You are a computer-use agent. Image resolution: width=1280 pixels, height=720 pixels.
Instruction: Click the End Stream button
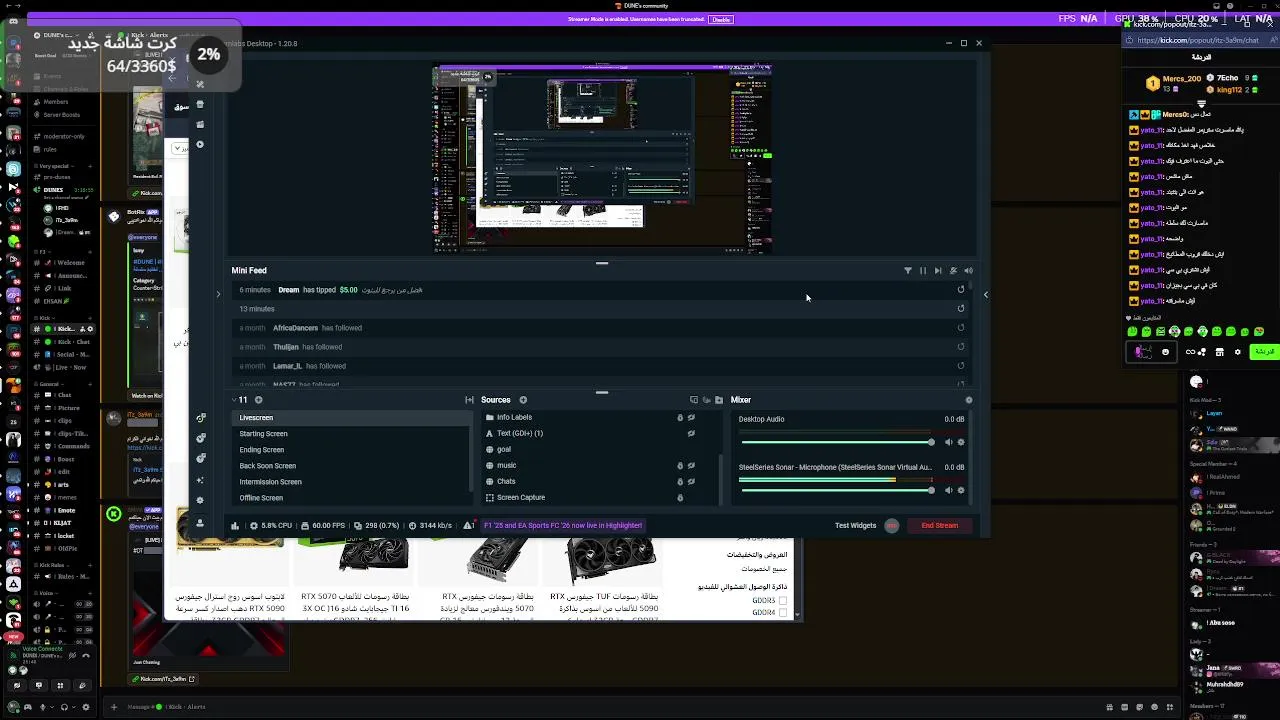click(939, 525)
